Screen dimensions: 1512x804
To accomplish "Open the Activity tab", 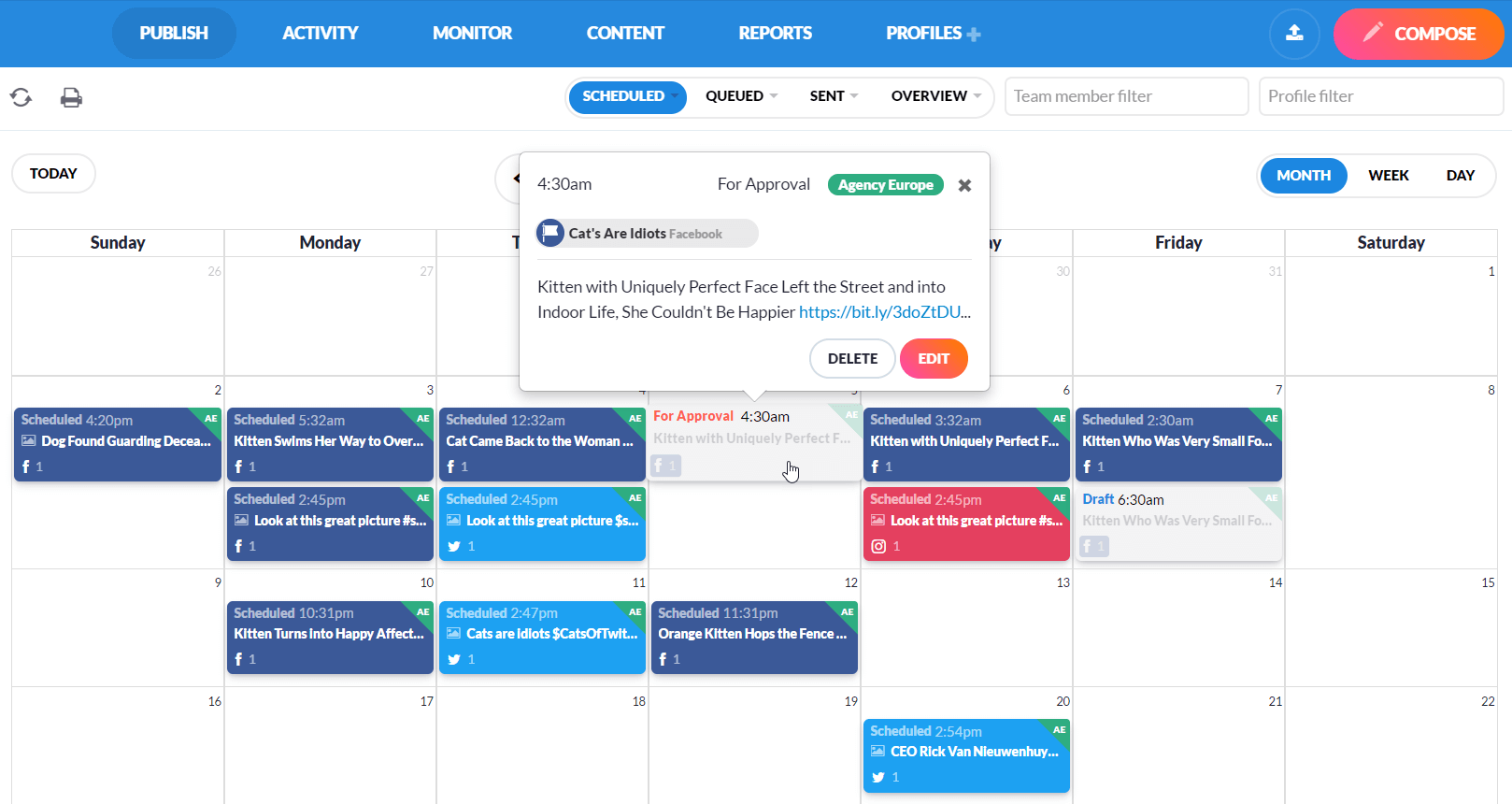I will (320, 34).
